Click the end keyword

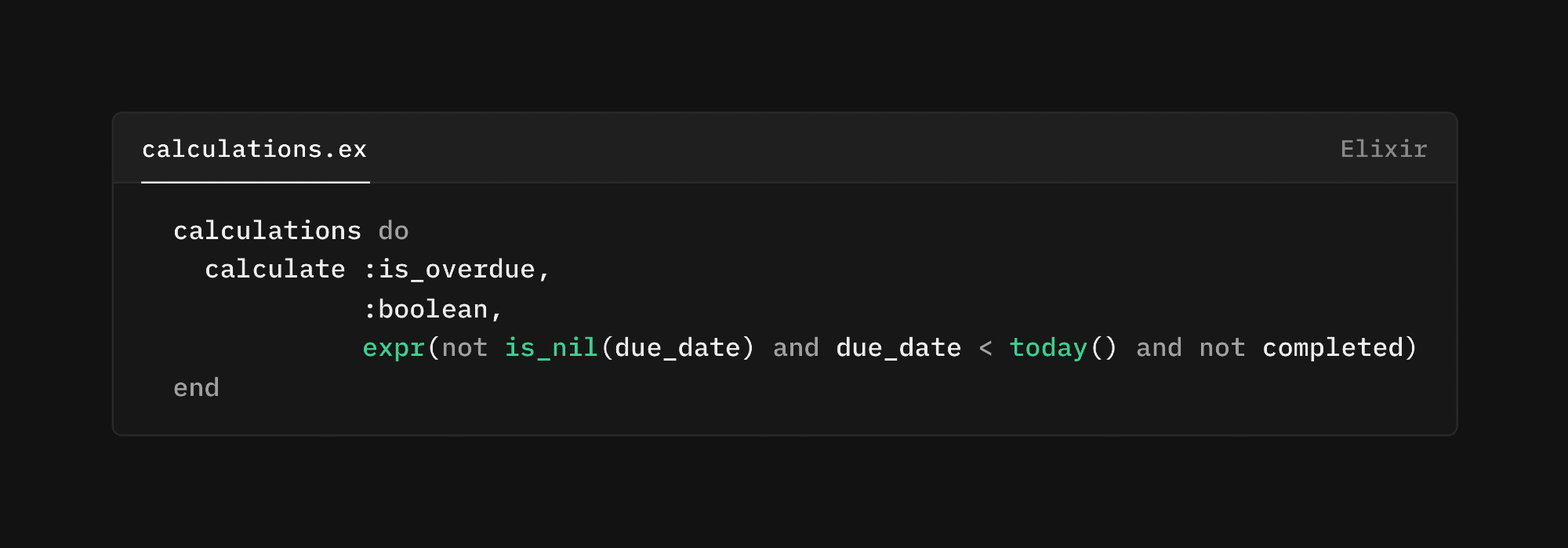(x=196, y=387)
